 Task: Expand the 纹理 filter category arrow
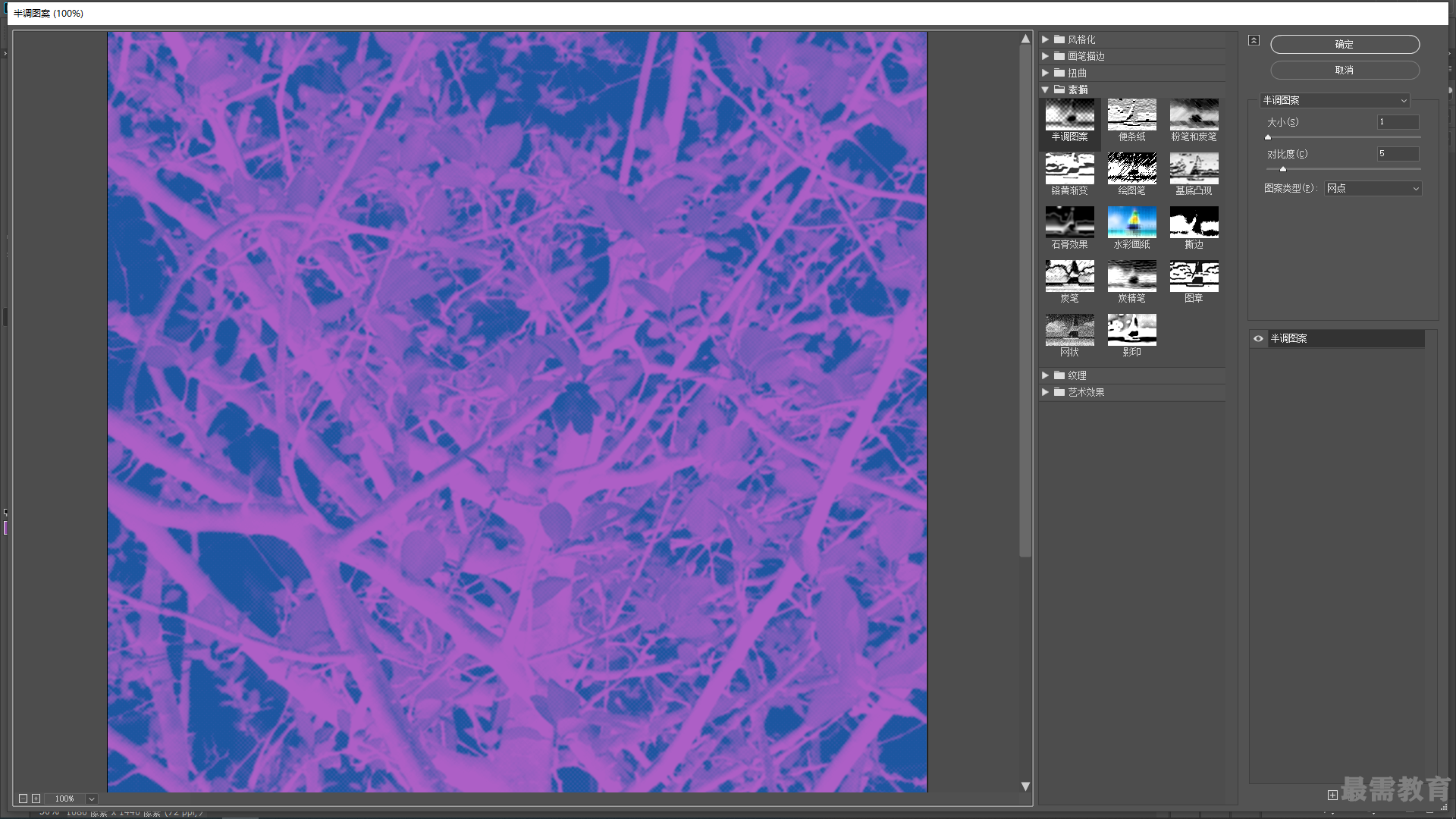1045,375
